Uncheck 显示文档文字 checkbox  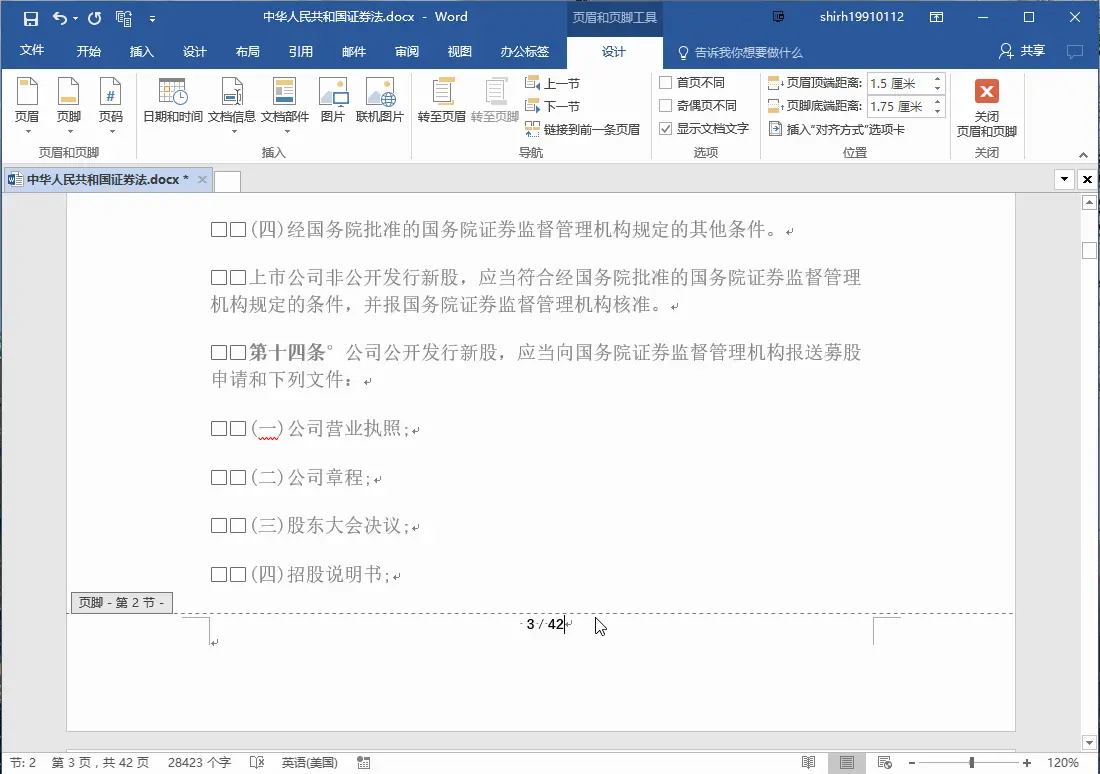[665, 129]
